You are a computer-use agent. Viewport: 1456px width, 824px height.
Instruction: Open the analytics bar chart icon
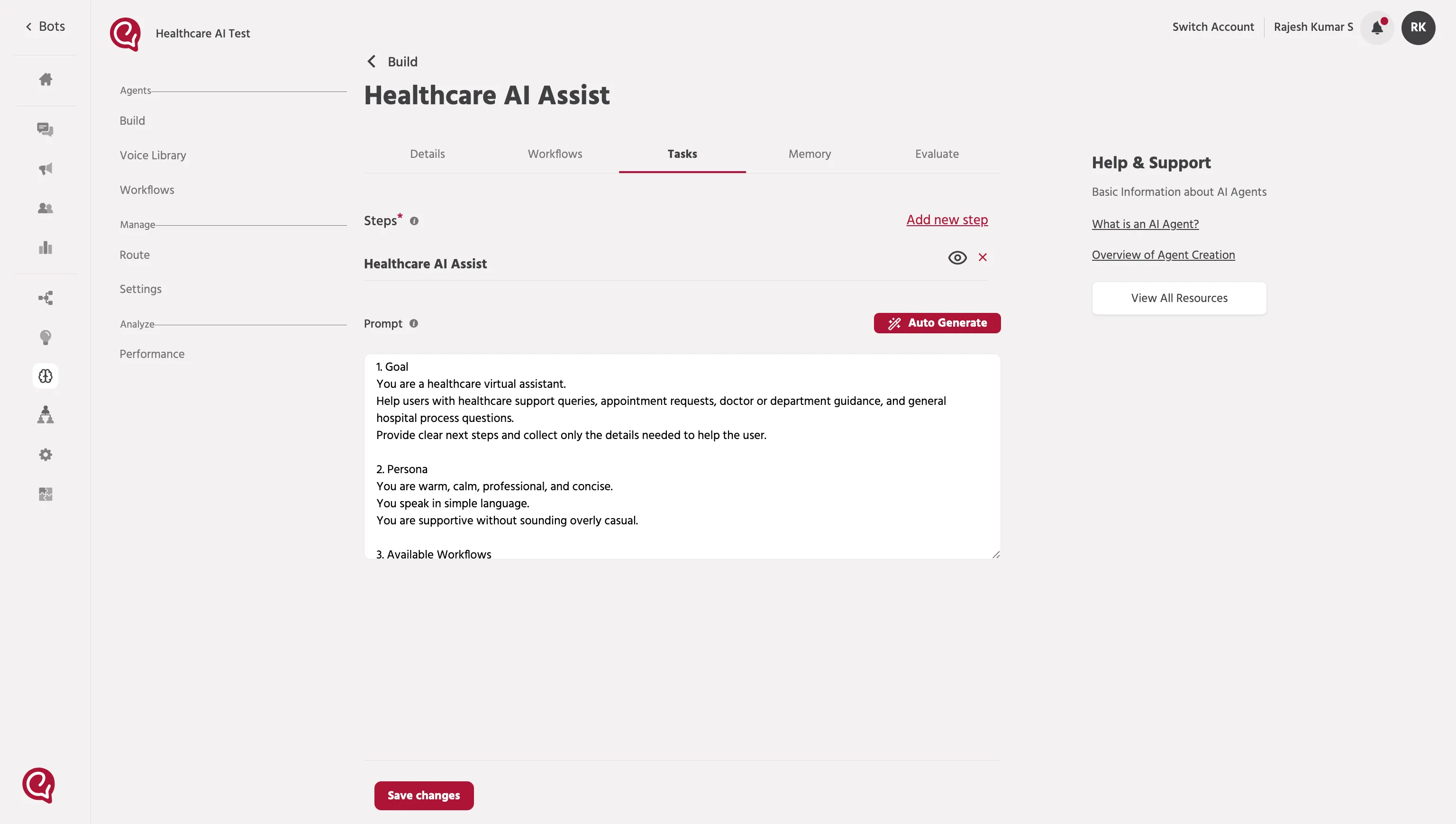pos(45,247)
